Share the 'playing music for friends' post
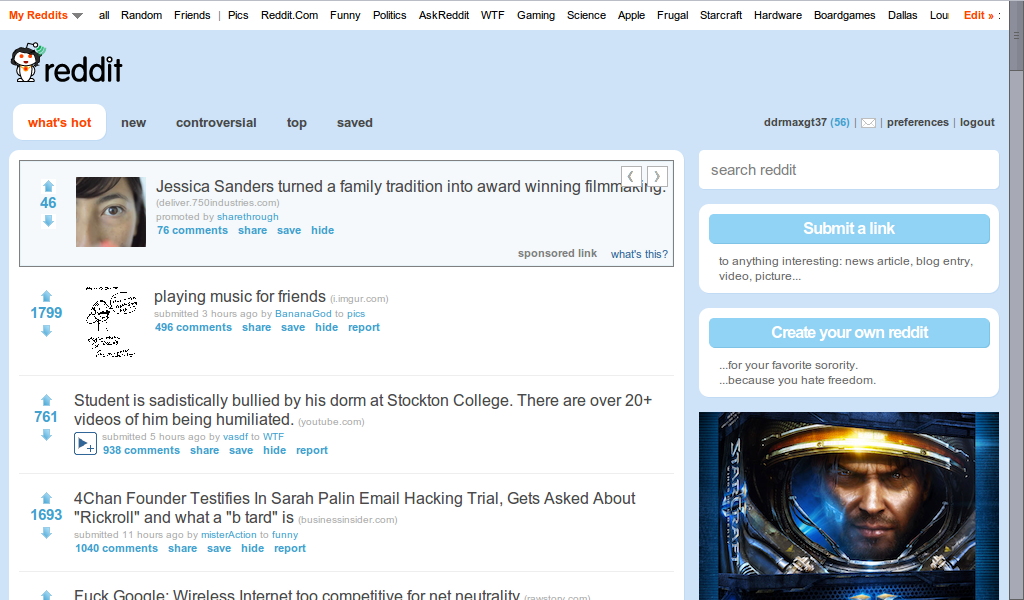This screenshot has height=600, width=1024. coord(256,327)
